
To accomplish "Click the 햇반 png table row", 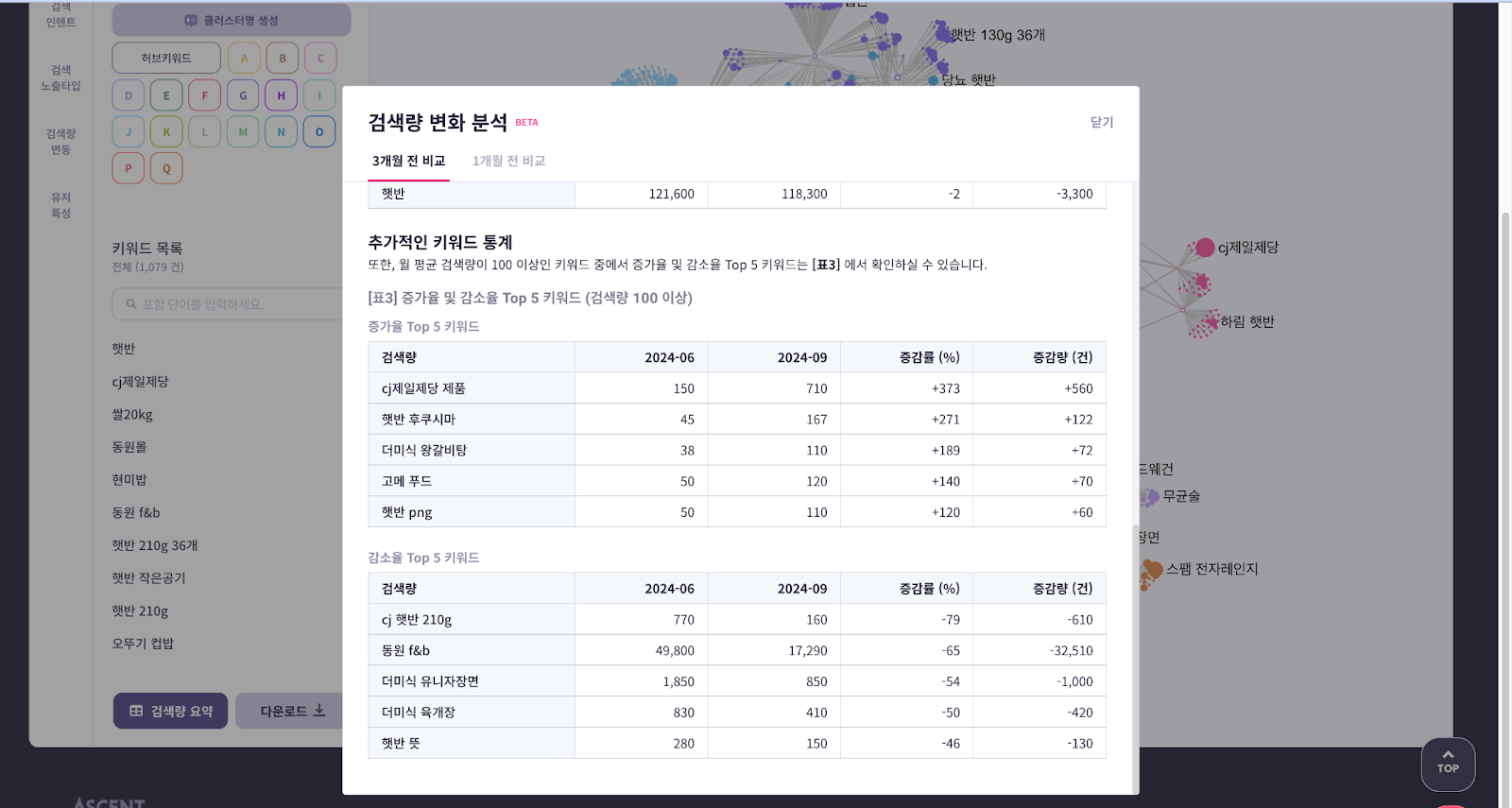I will tap(736, 511).
